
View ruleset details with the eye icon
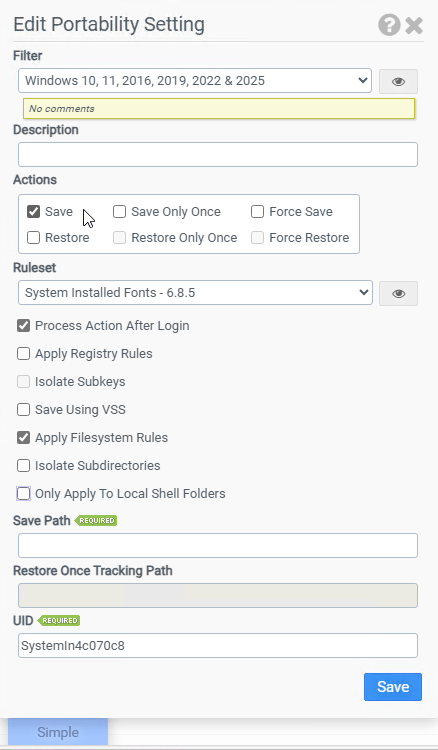coord(398,293)
